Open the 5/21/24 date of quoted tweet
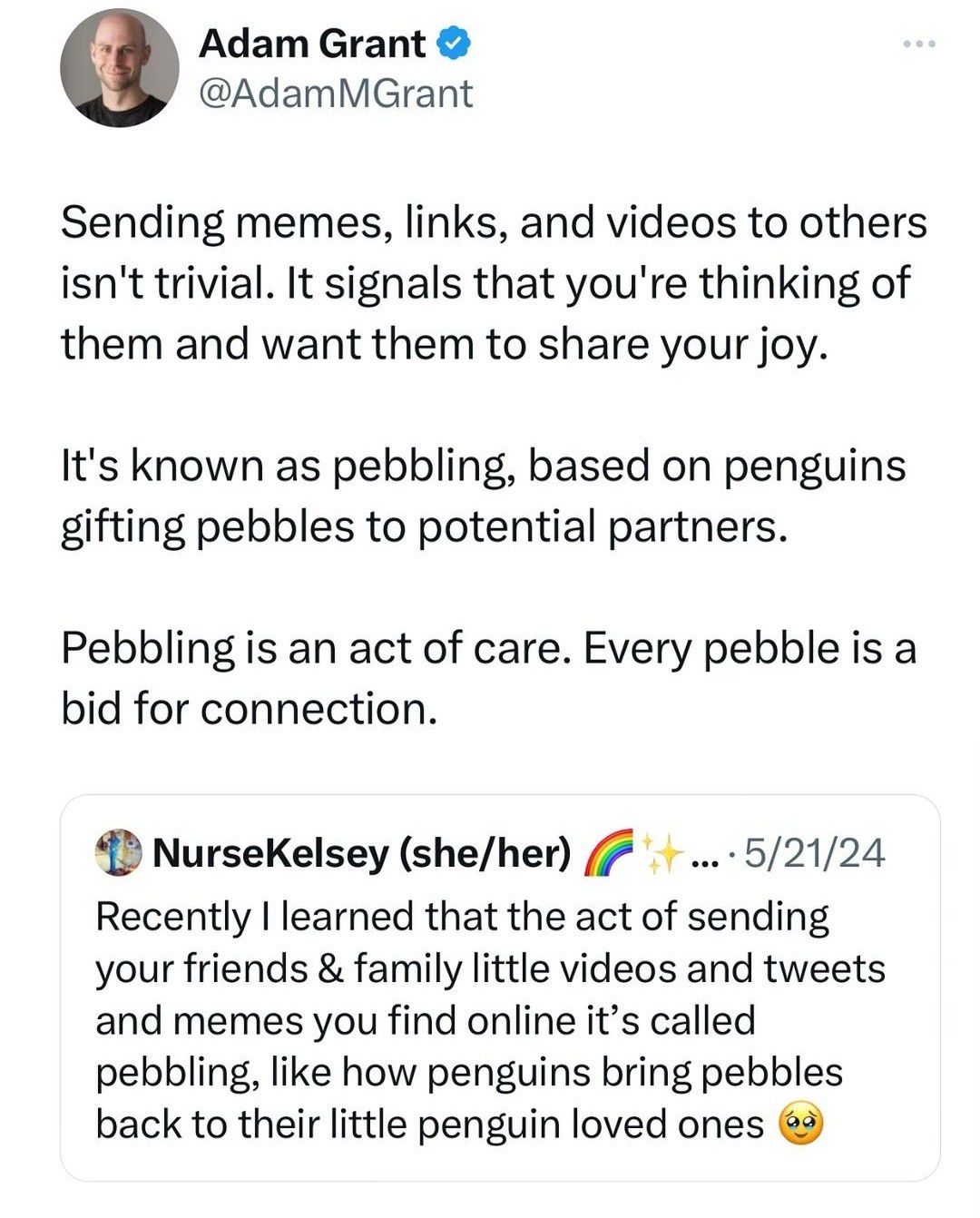Image resolution: width=980 pixels, height=1218 pixels. point(814,853)
